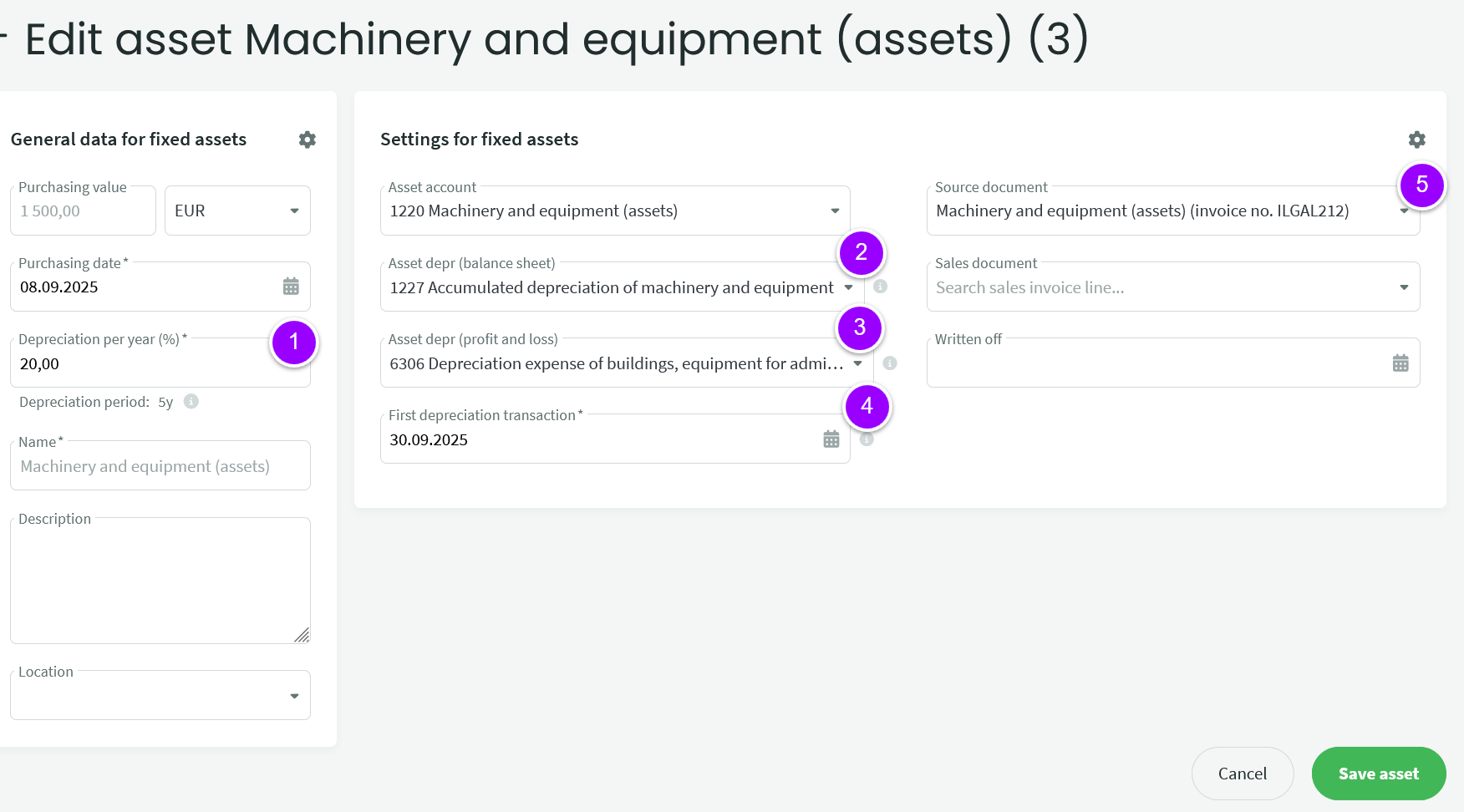Expand the Asset account dropdown
The image size is (1464, 812).
834,211
